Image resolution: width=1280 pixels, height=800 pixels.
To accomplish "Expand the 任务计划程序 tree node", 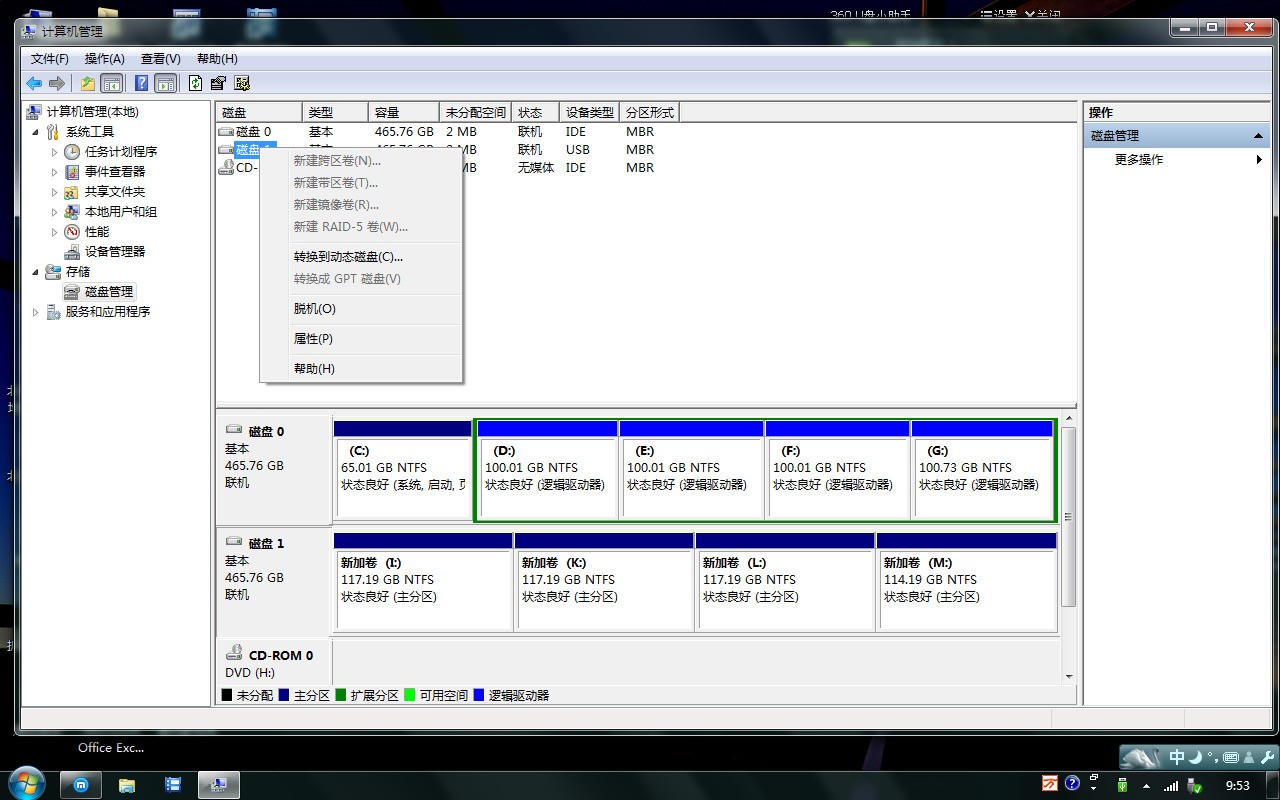I will pos(55,152).
